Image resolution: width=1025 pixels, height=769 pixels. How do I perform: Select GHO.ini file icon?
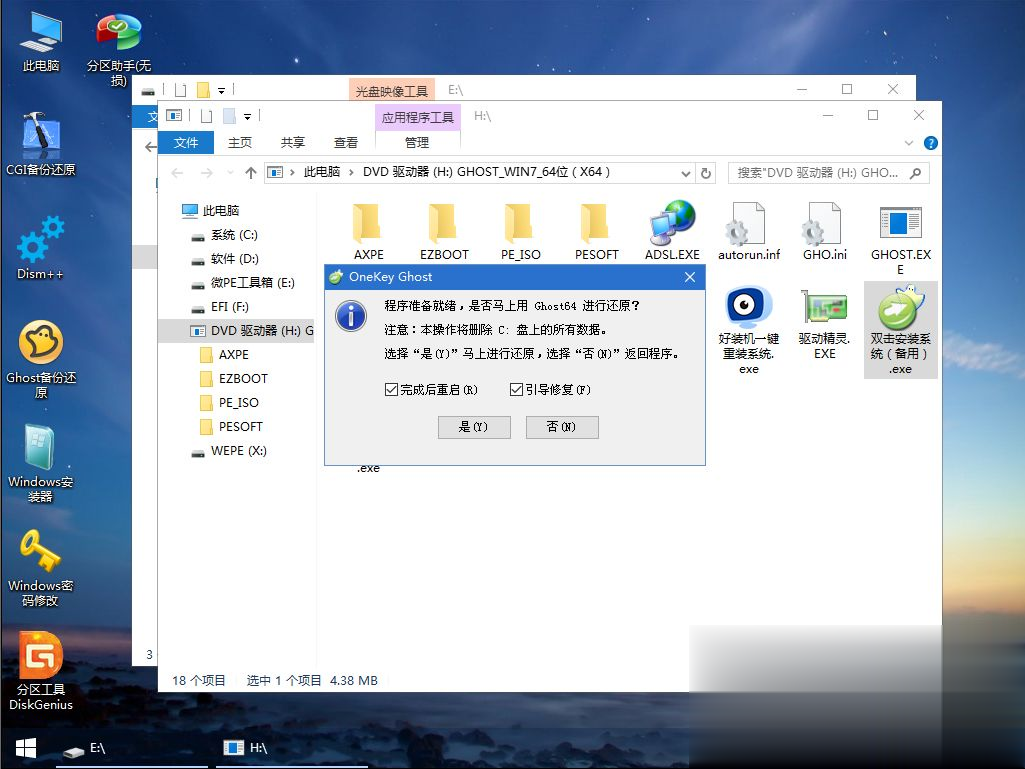click(x=824, y=231)
